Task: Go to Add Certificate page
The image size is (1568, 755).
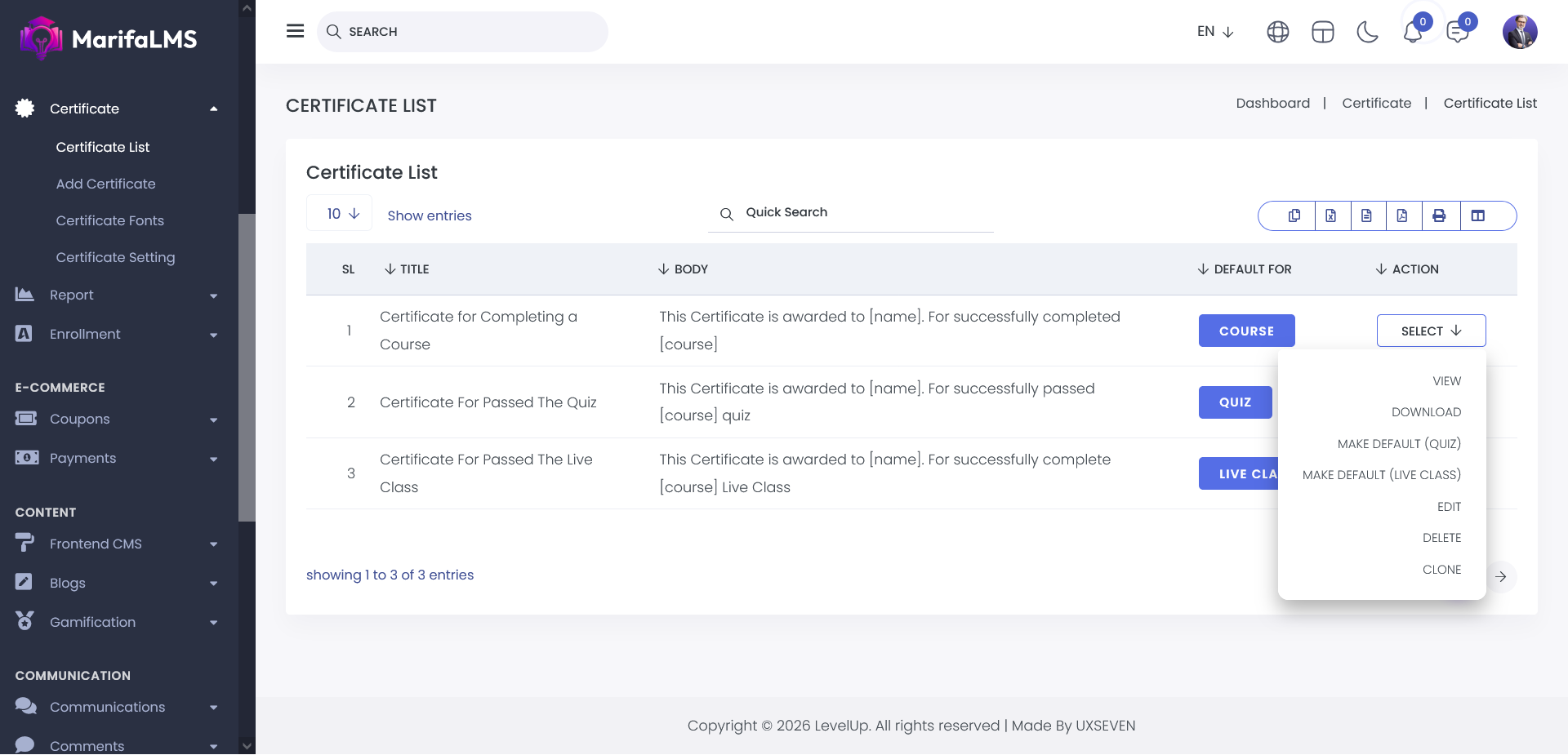Action: pos(105,184)
